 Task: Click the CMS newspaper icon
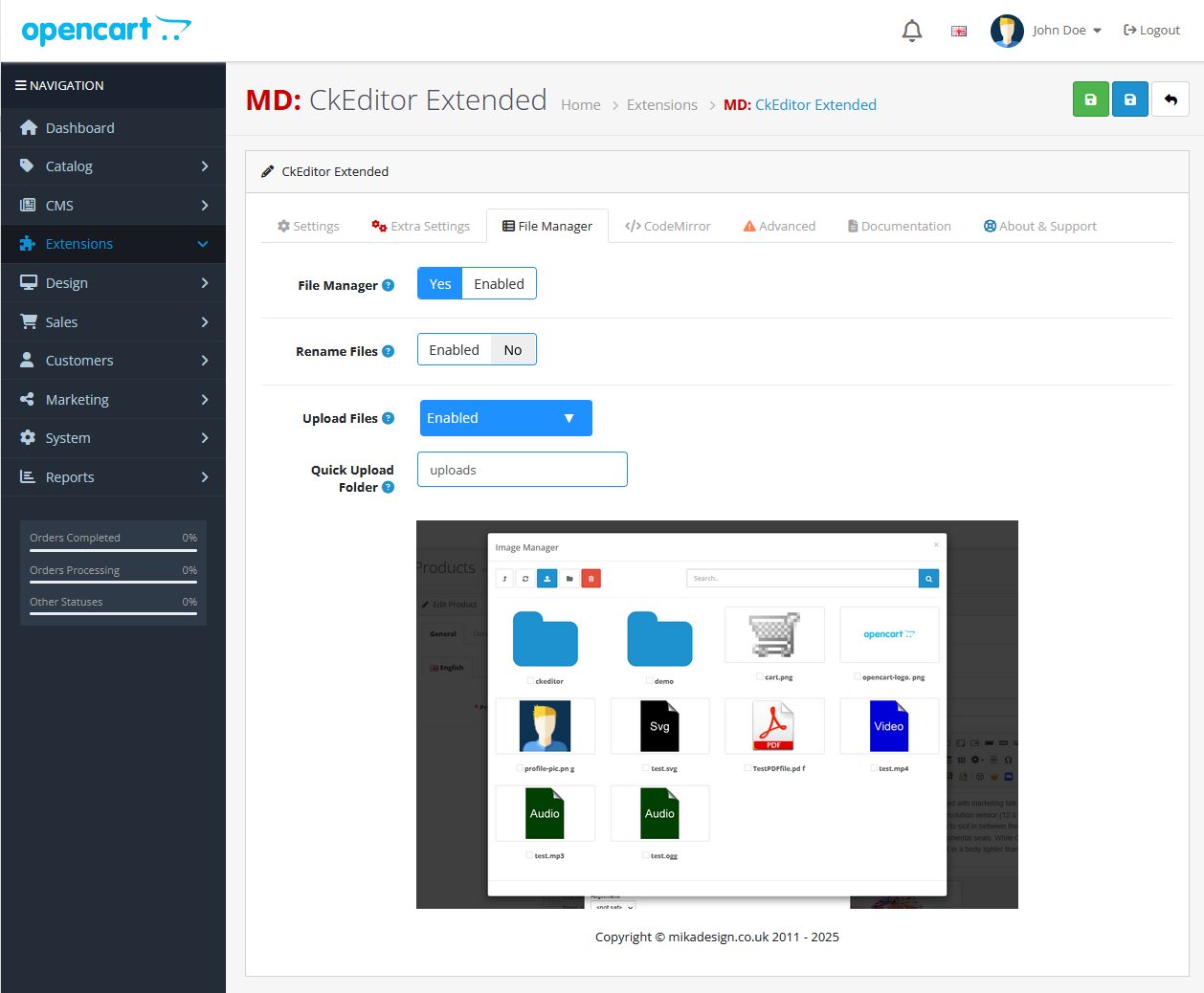click(28, 205)
